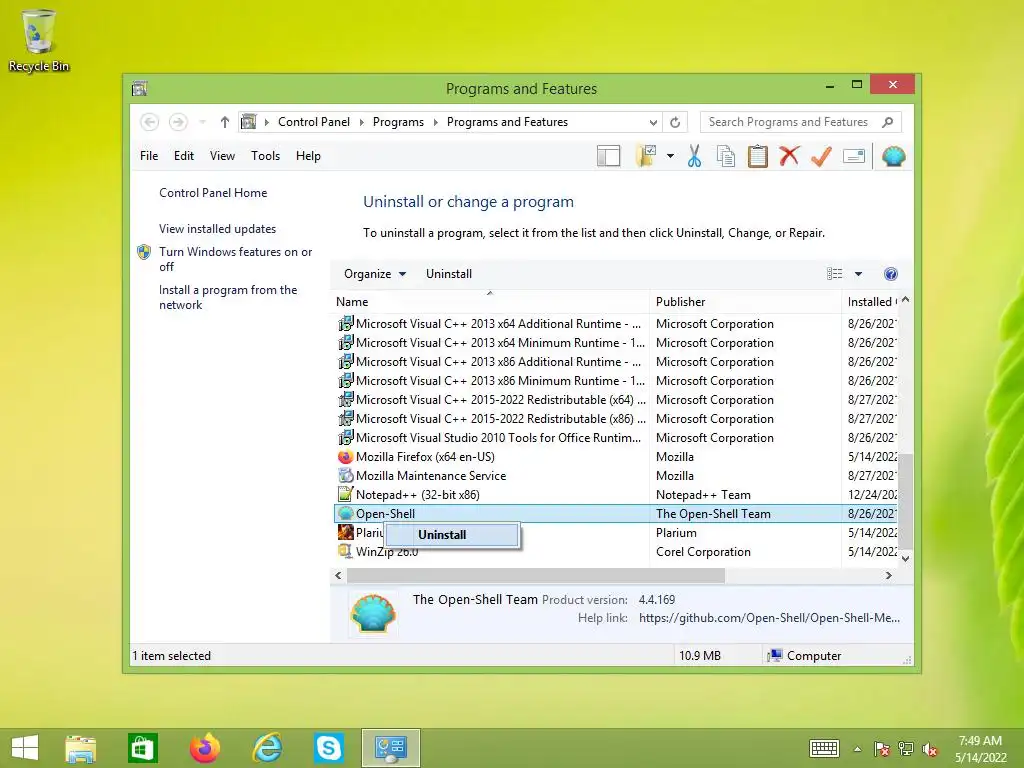Click Plarium publisher cell
The image size is (1024, 768).
676,533
